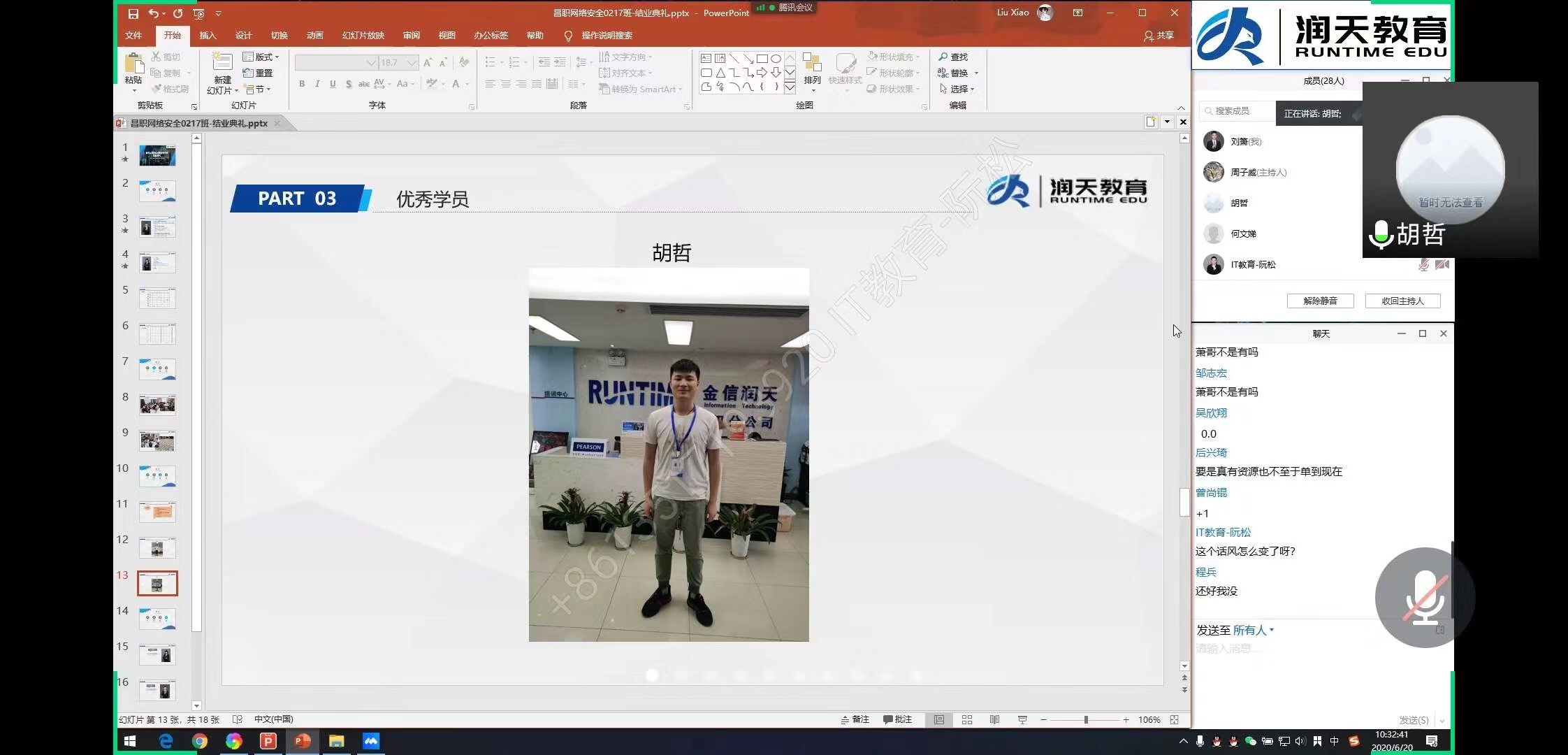Viewport: 1568px width, 755px height.
Task: Start slideshow from status bar icon
Action: (1022, 719)
